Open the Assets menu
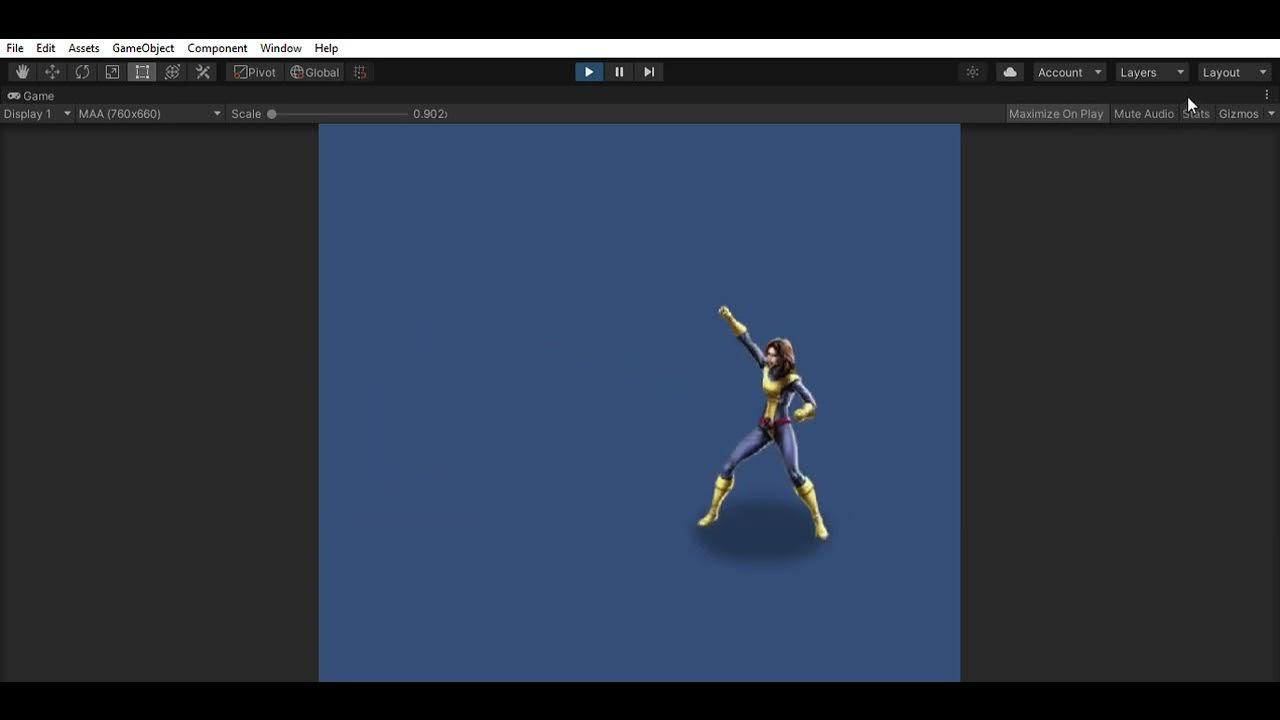The image size is (1280, 720). tap(84, 48)
